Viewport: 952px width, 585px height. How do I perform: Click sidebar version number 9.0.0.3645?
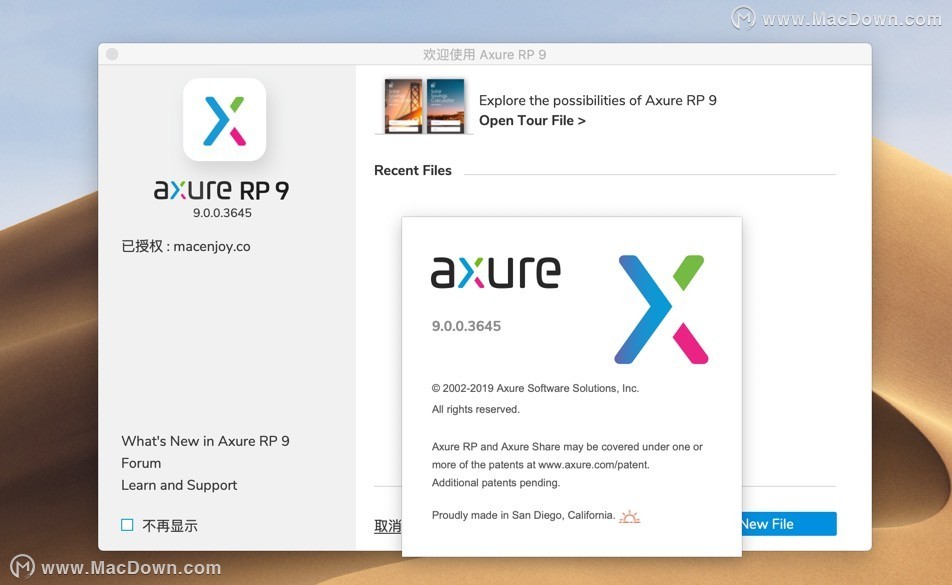point(222,213)
